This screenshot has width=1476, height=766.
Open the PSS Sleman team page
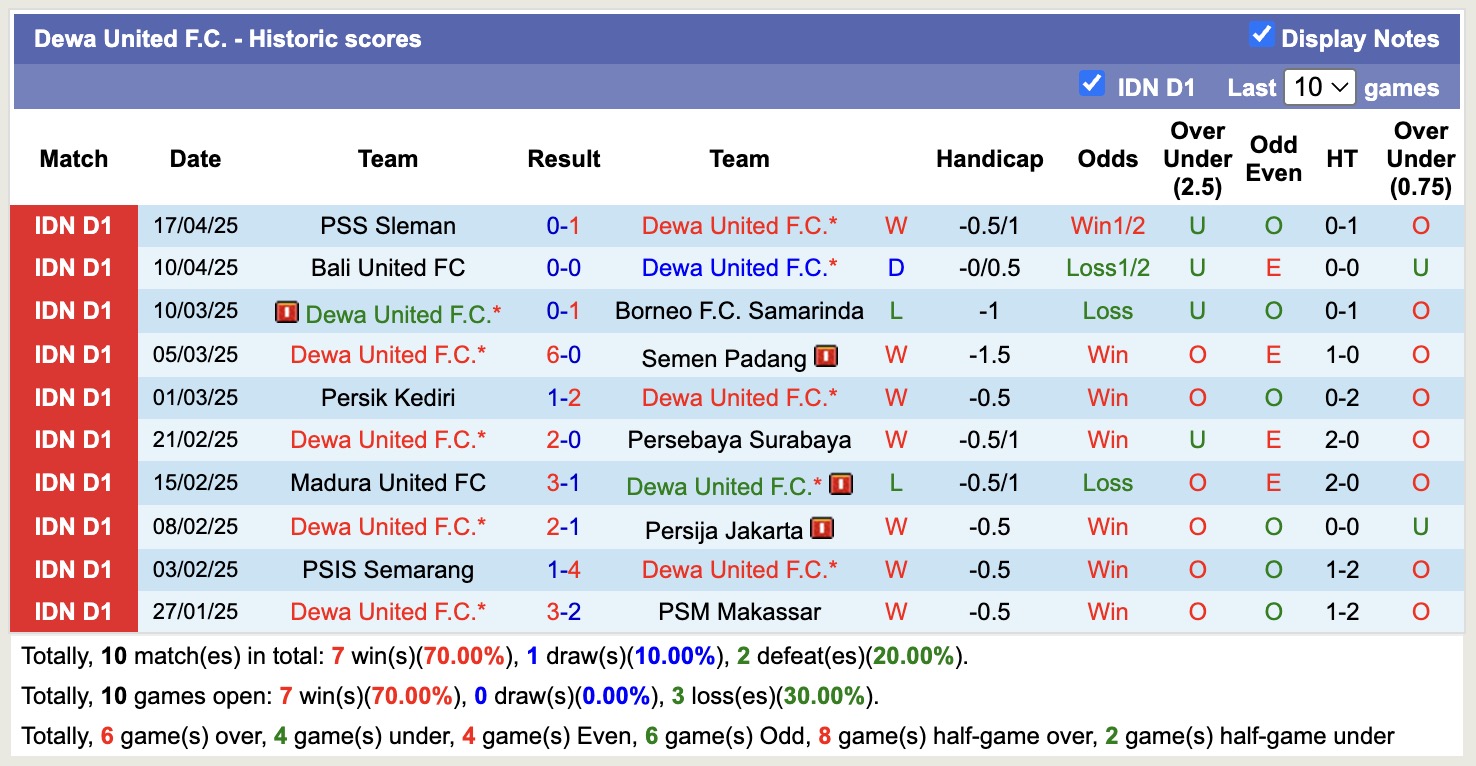[388, 225]
